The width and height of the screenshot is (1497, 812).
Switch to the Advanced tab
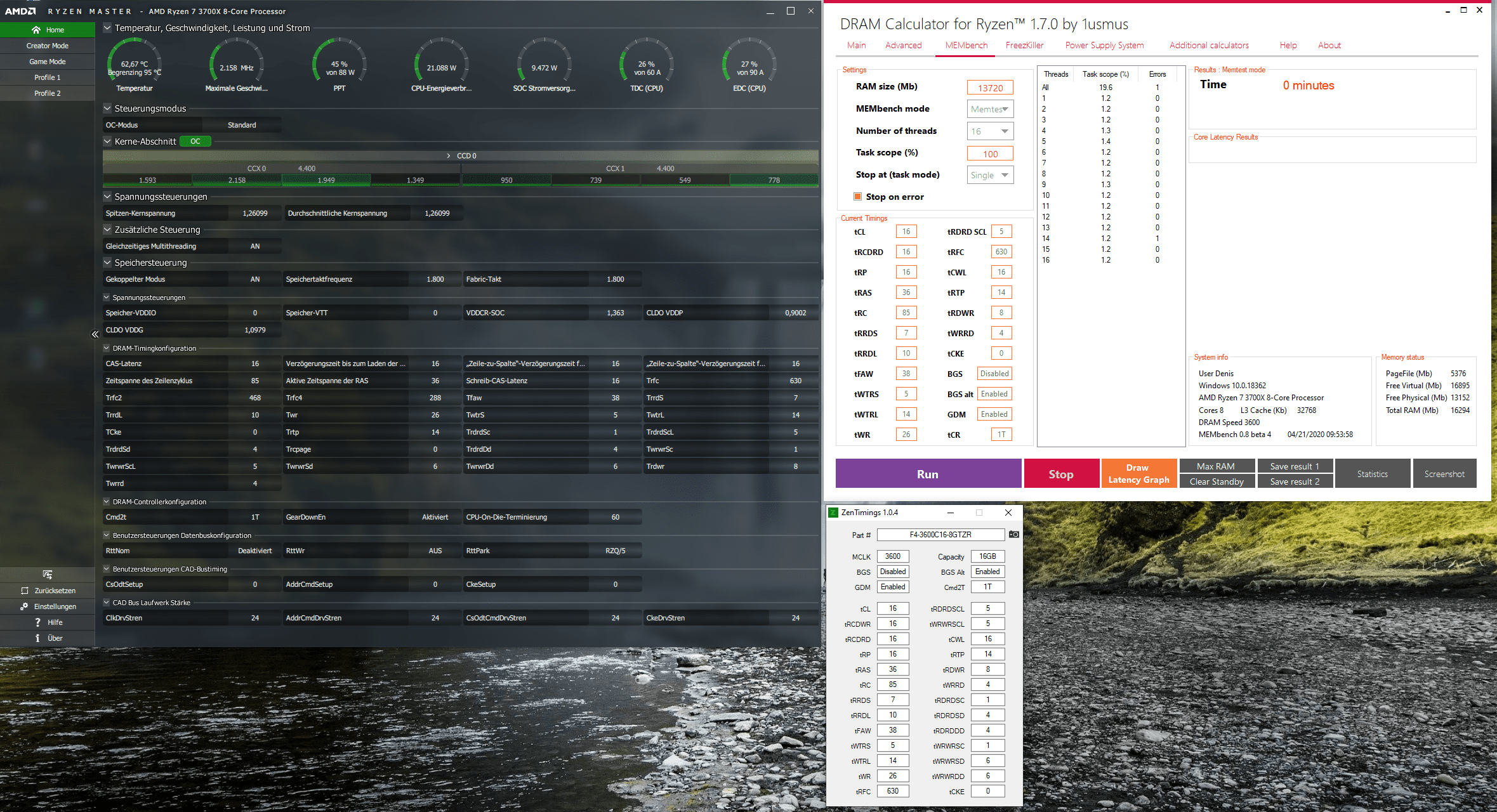[x=903, y=45]
